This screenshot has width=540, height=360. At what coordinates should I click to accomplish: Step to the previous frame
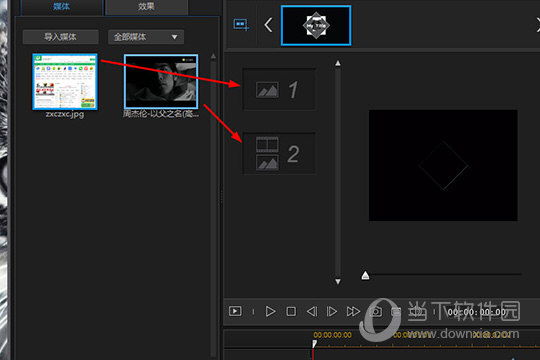point(312,311)
